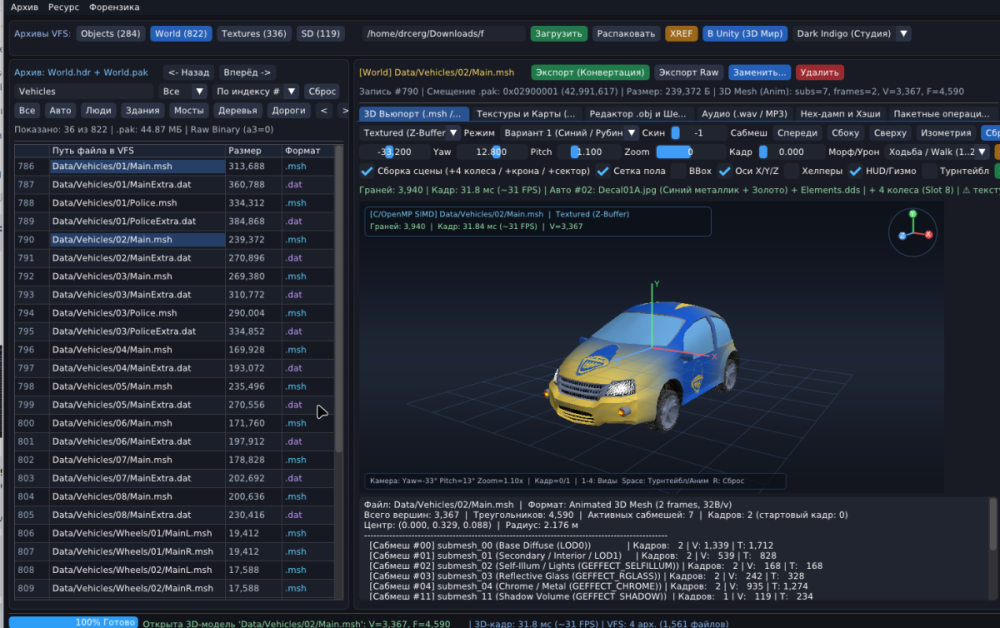Open the Все dropdown beside the Vehicles field
Image resolution: width=1000 pixels, height=628 pixels.
183,91
